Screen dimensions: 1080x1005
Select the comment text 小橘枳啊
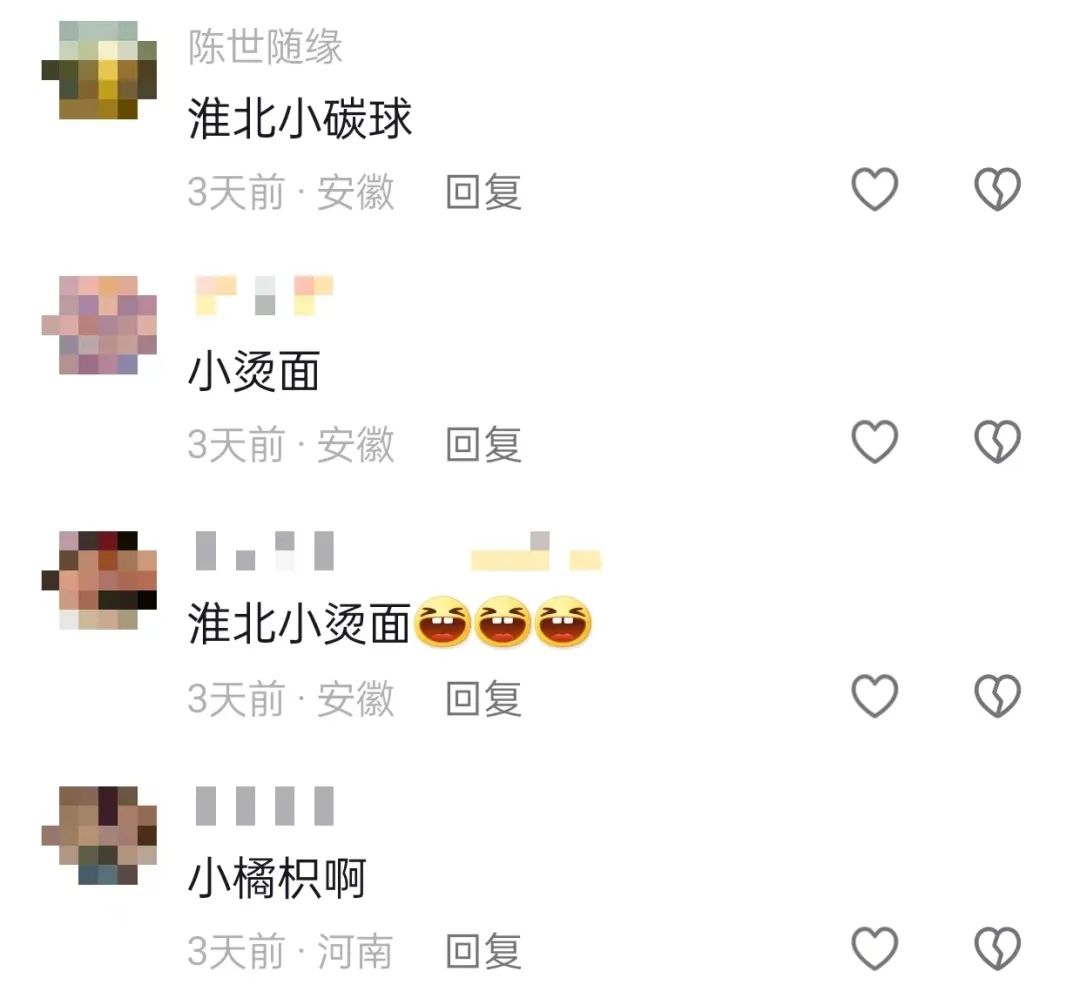click(x=277, y=878)
